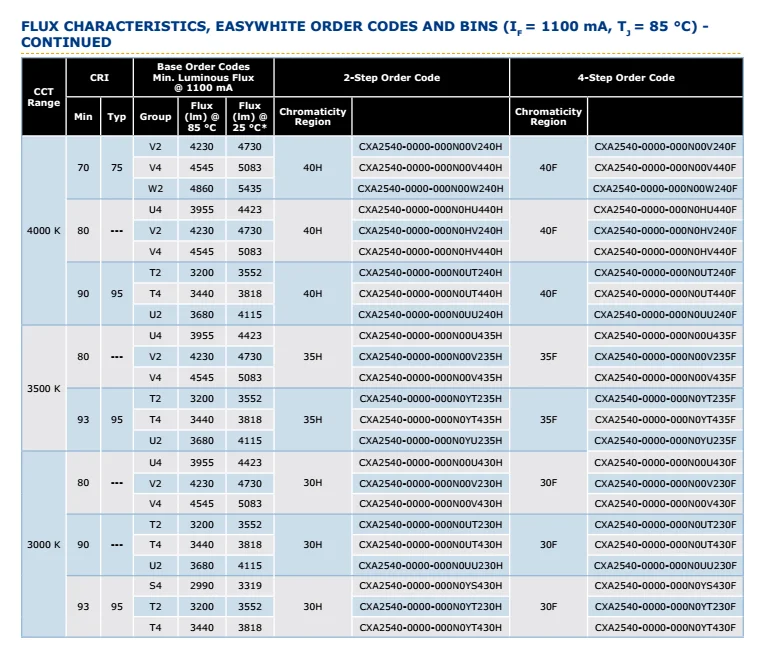The image size is (762, 655).
Task: Select flux value 2990
Action: coord(202,586)
